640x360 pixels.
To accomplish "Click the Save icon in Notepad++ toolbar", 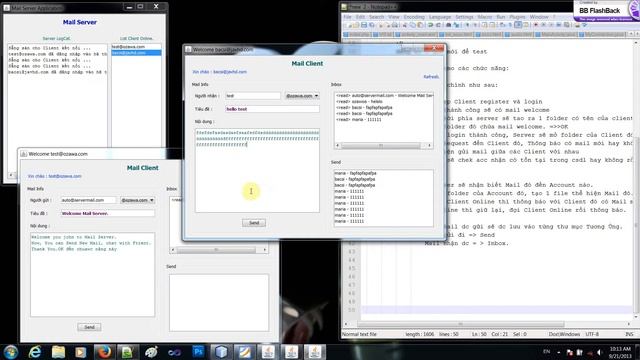I will coord(364,25).
